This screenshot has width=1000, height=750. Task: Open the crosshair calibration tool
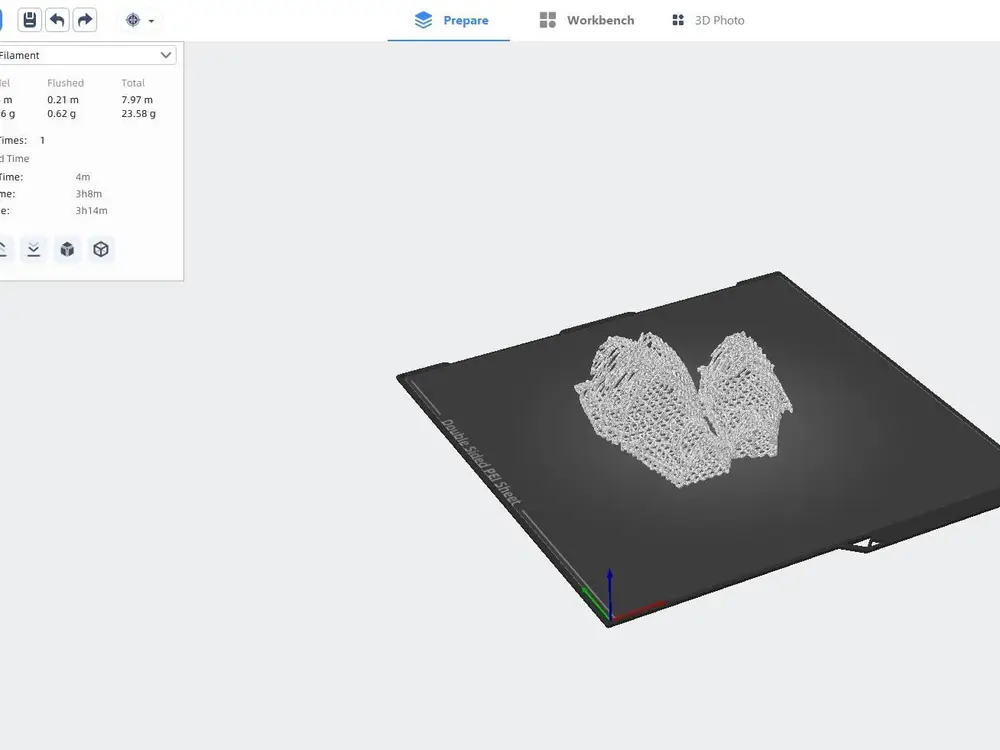pos(133,20)
